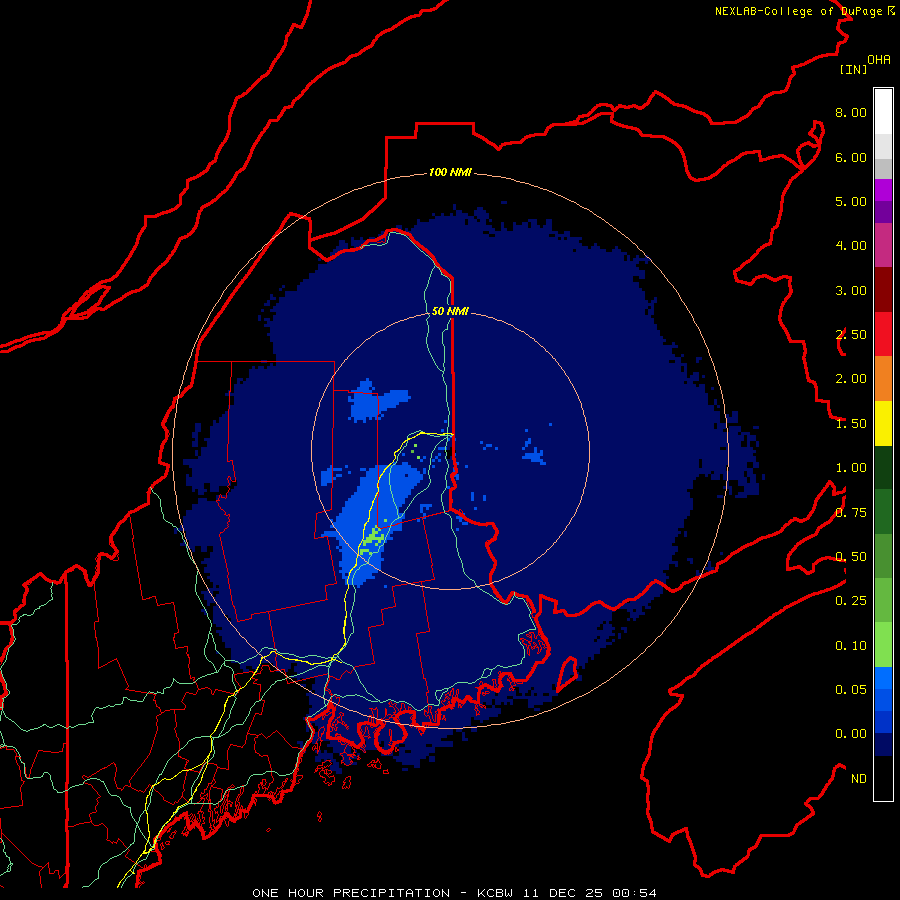
Task: Select the orange swatch in the color scale
Action: tap(883, 379)
